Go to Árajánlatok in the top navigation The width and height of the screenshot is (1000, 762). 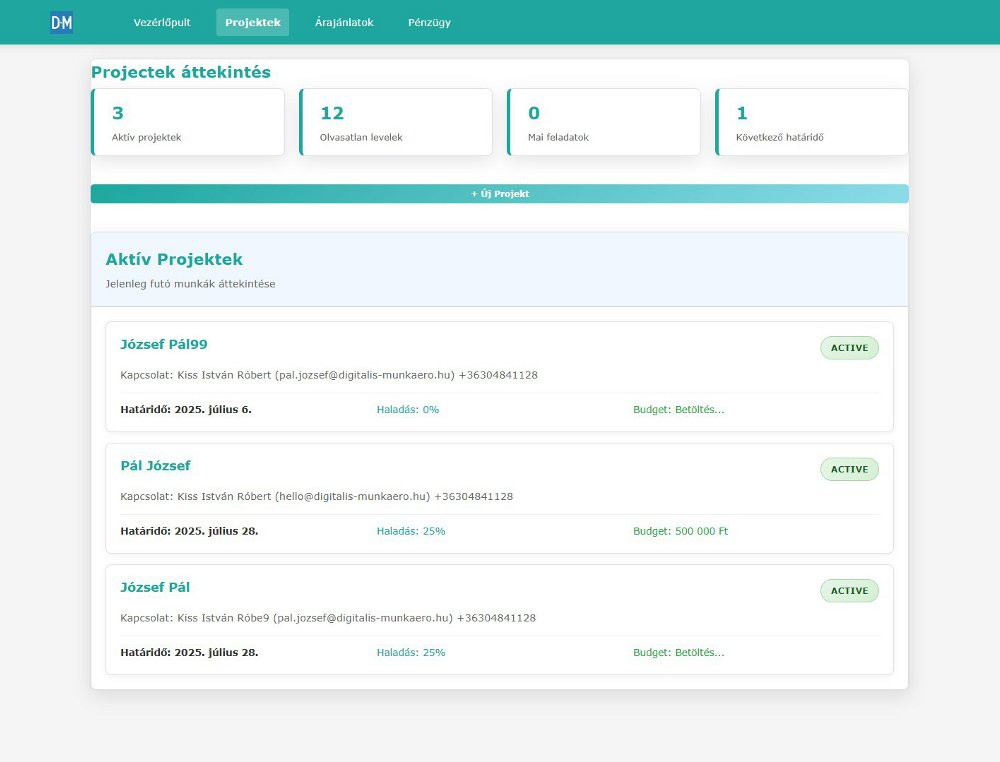344,22
